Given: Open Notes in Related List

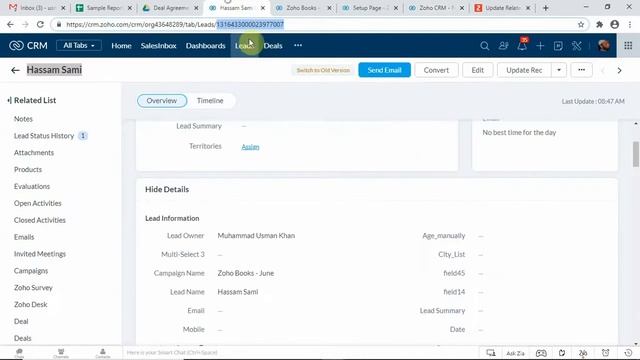Looking at the screenshot, I should (x=23, y=119).
